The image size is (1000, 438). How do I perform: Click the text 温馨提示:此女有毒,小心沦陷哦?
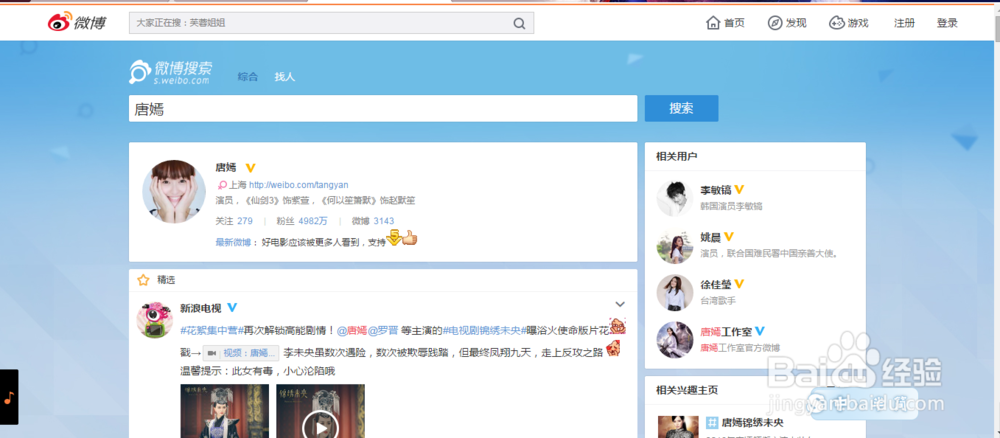coord(258,371)
